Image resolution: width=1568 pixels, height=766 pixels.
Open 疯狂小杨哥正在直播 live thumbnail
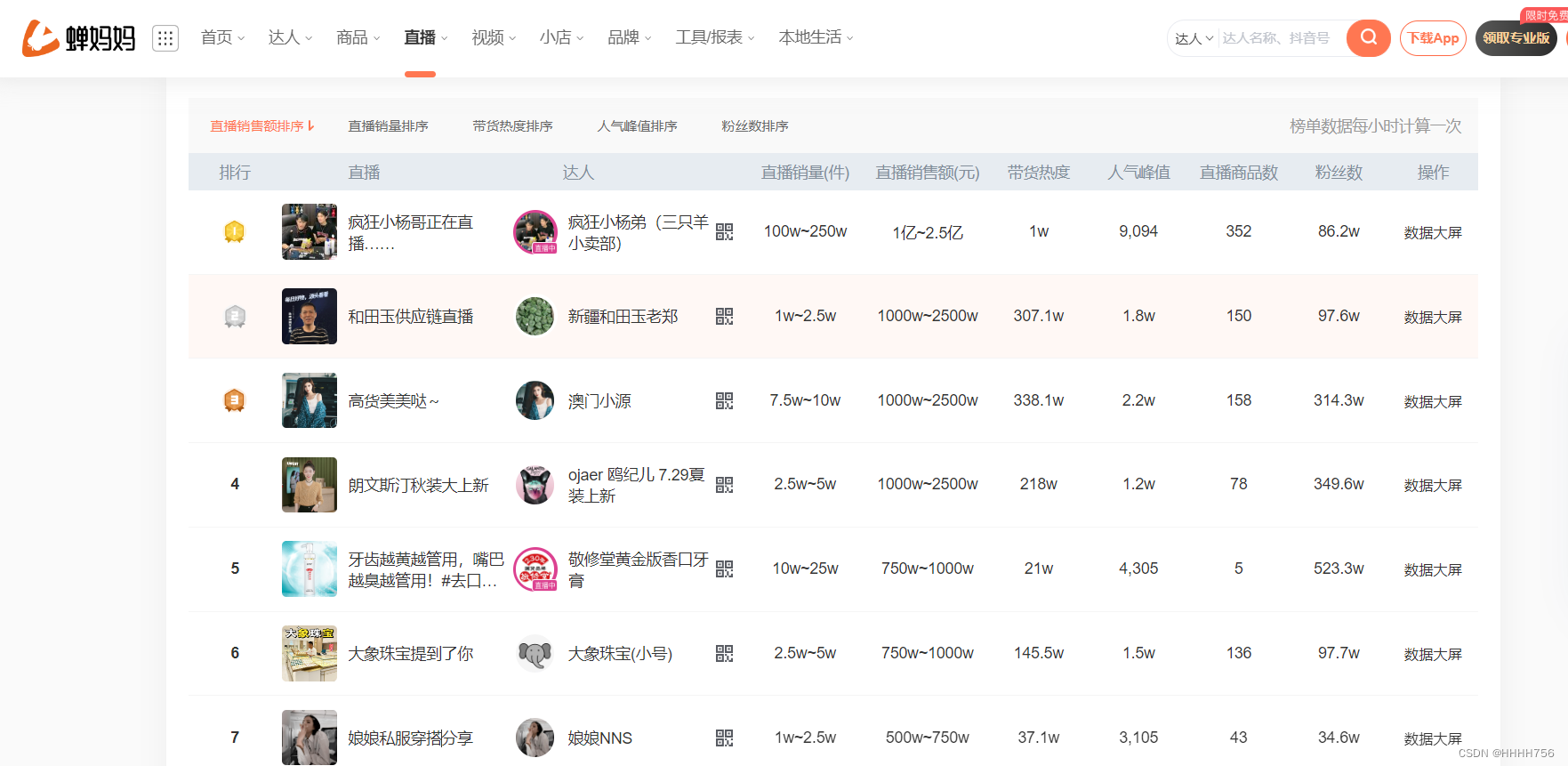coord(310,231)
